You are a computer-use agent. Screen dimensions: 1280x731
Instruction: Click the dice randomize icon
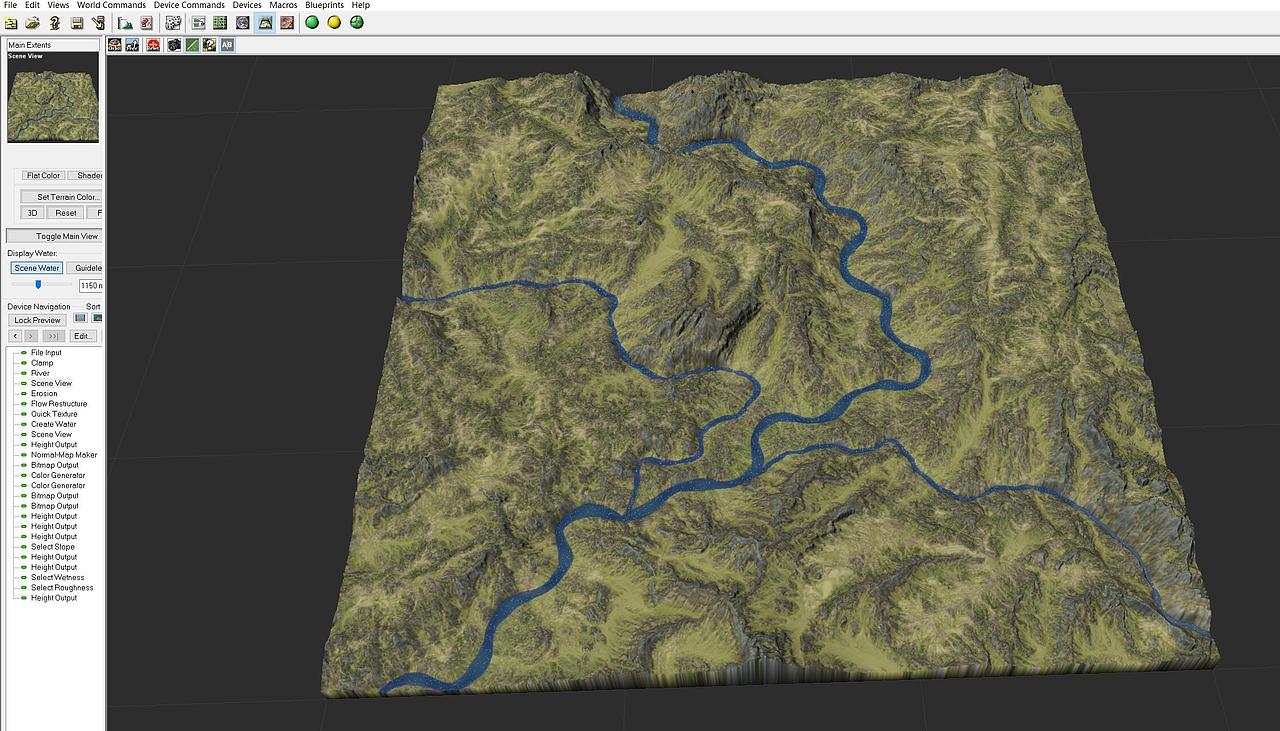click(x=173, y=22)
